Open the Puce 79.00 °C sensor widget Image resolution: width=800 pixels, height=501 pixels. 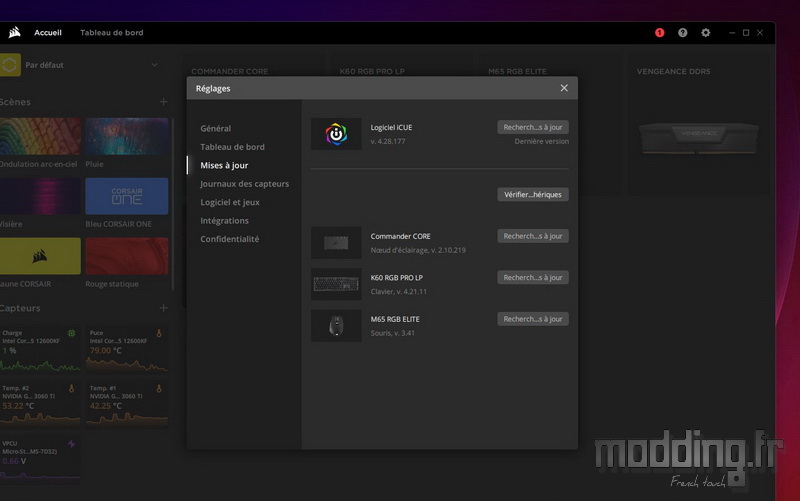[127, 349]
